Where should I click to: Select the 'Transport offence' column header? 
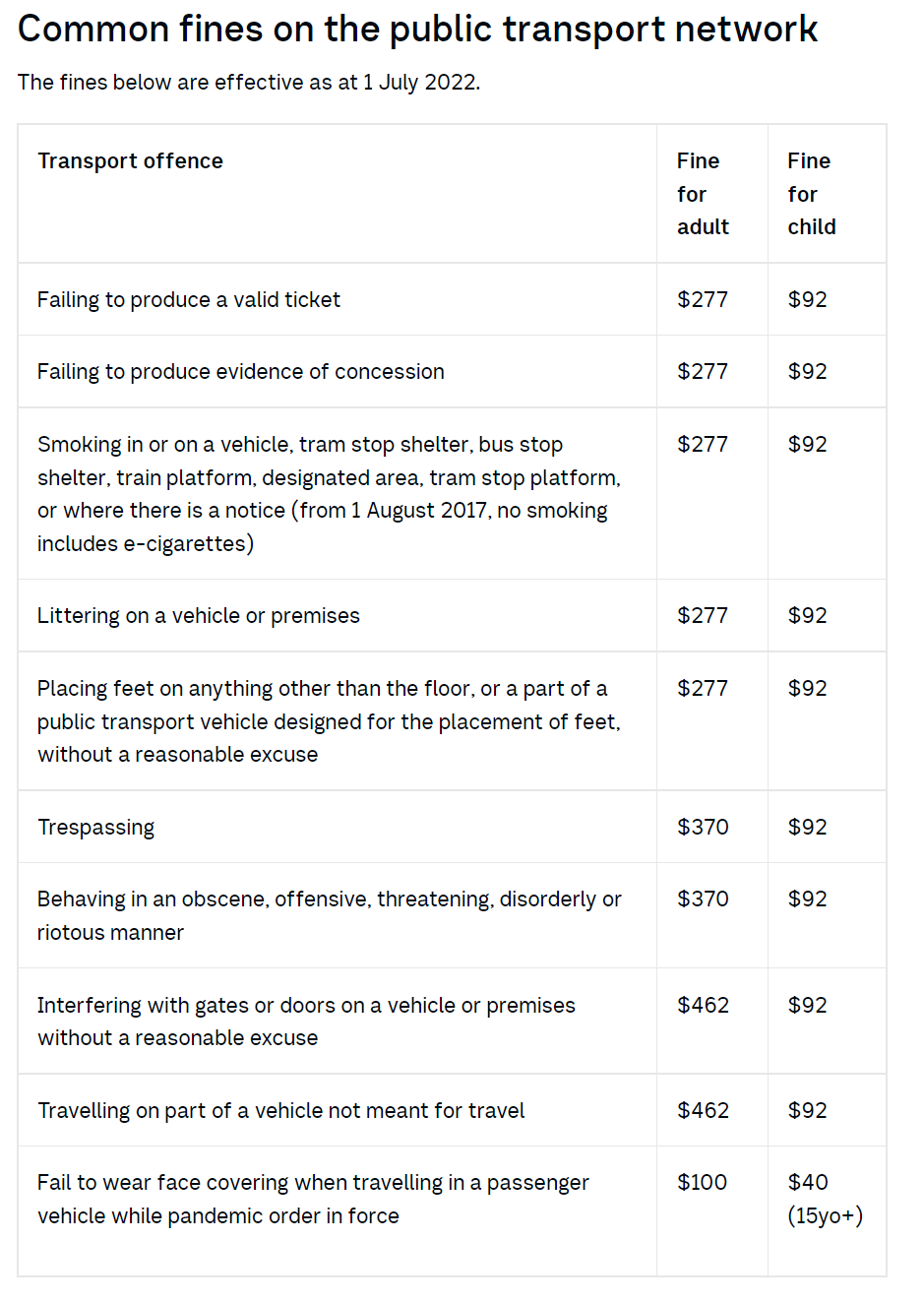coord(130,160)
